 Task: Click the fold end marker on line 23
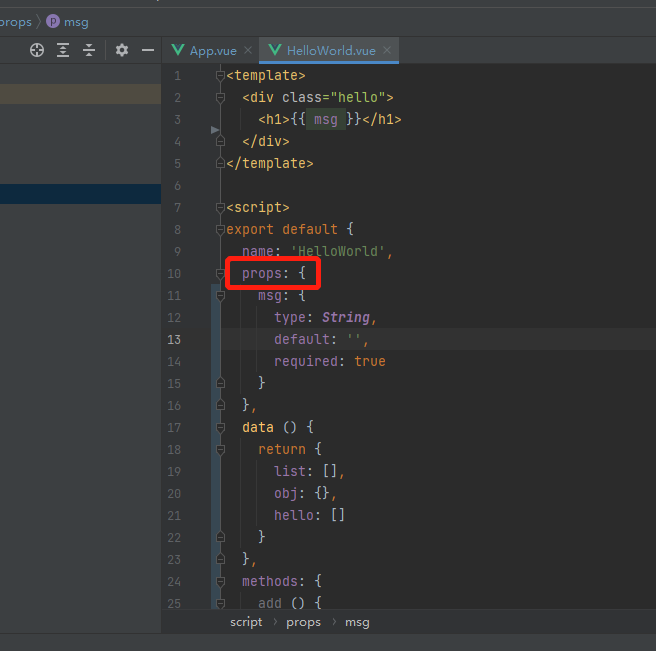(x=220, y=559)
